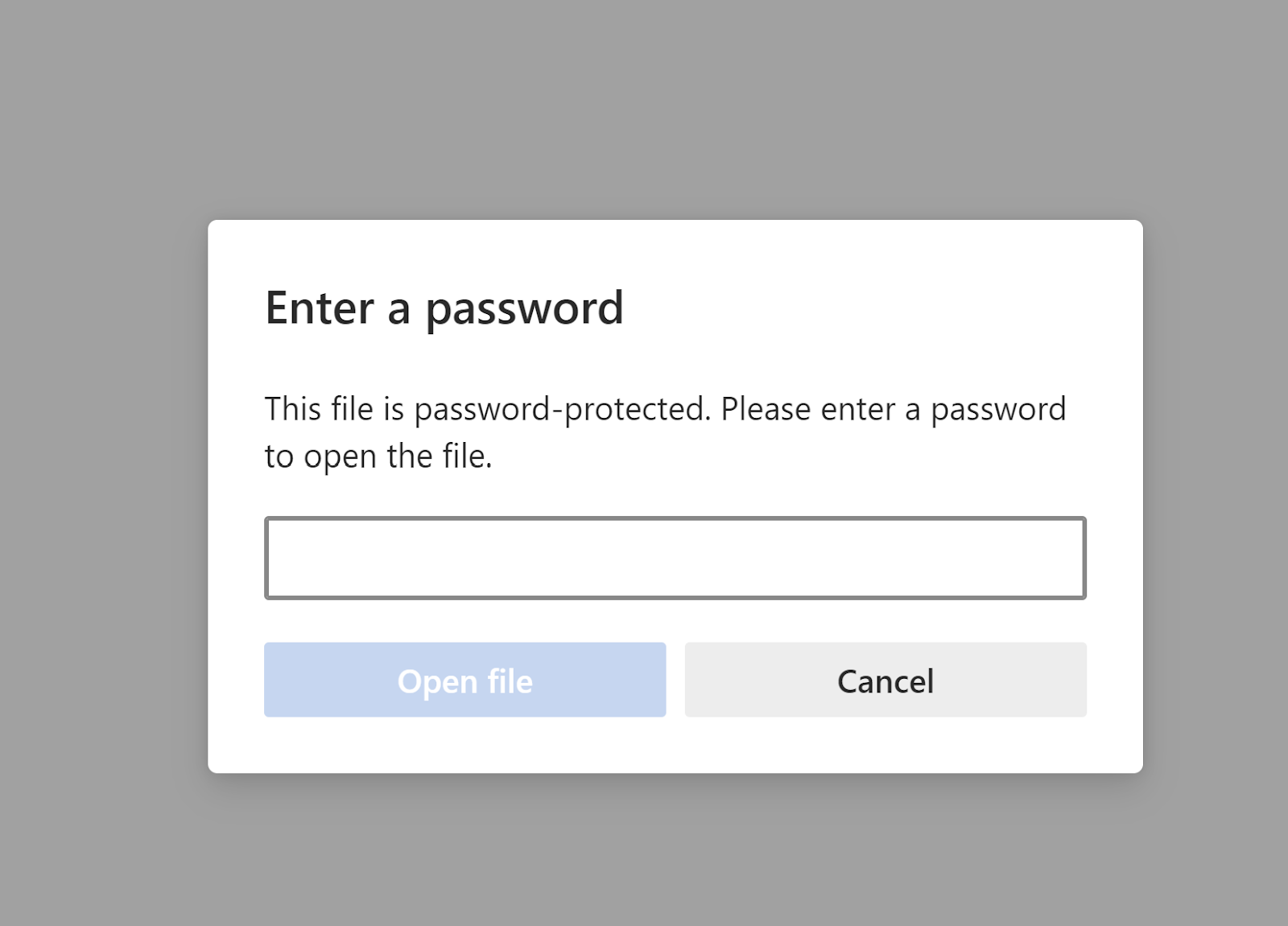Click the left edge of the password box
The image size is (1288, 926).
click(x=278, y=558)
